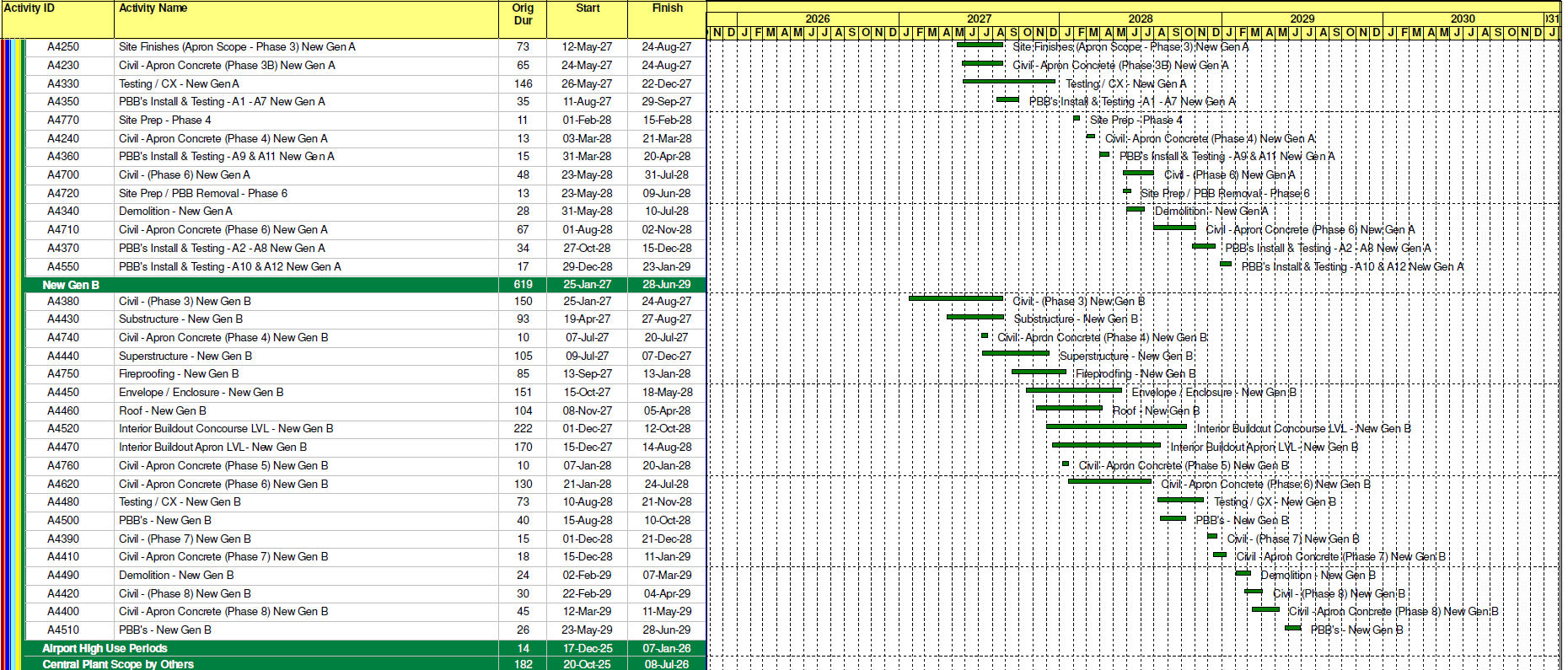The height and width of the screenshot is (670, 1568).
Task: Expand Central Plant Scope by Others group
Action: [118, 664]
